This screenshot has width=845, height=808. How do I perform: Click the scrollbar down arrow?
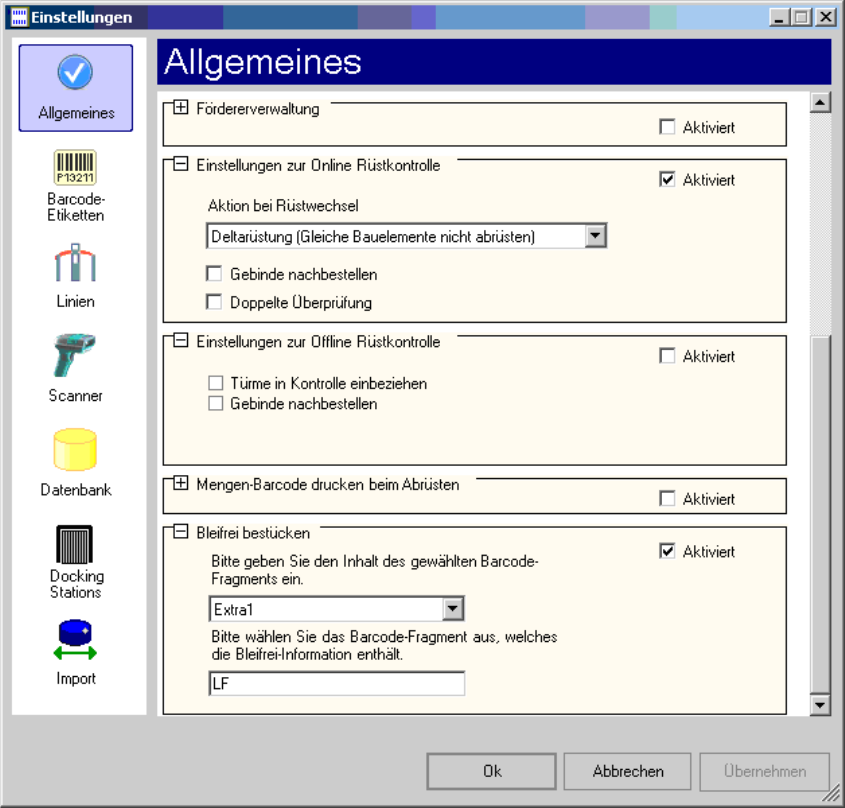pyautogui.click(x=820, y=705)
